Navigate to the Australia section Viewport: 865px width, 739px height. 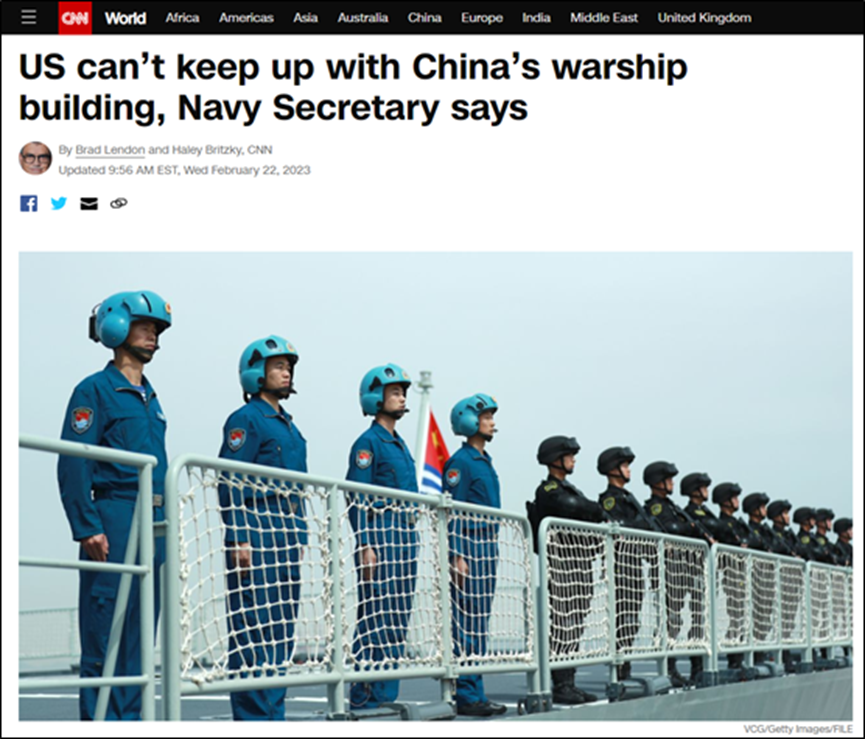pyautogui.click(x=362, y=18)
